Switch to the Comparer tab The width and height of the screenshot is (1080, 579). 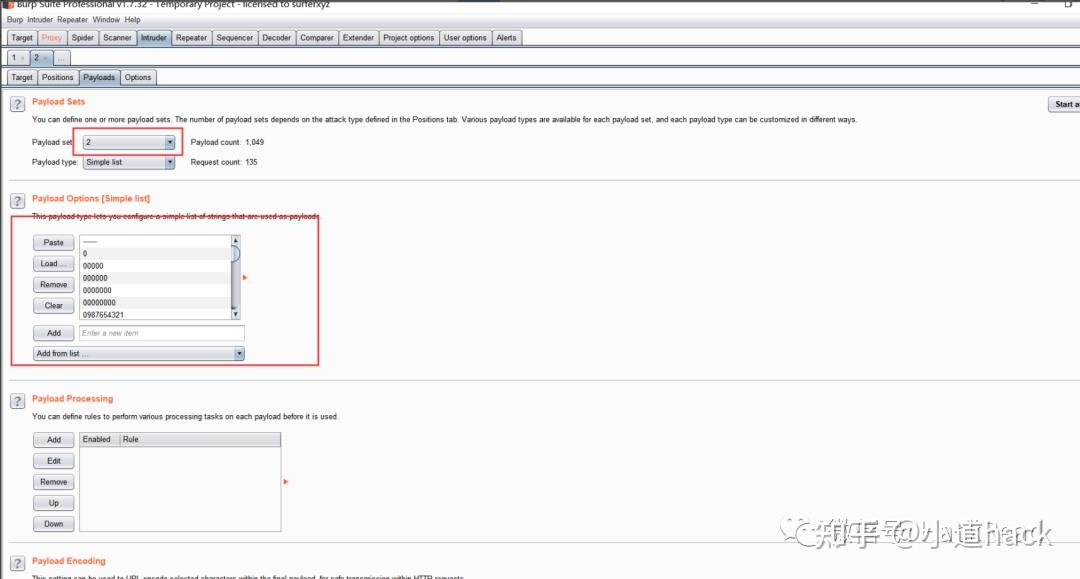[x=317, y=38]
